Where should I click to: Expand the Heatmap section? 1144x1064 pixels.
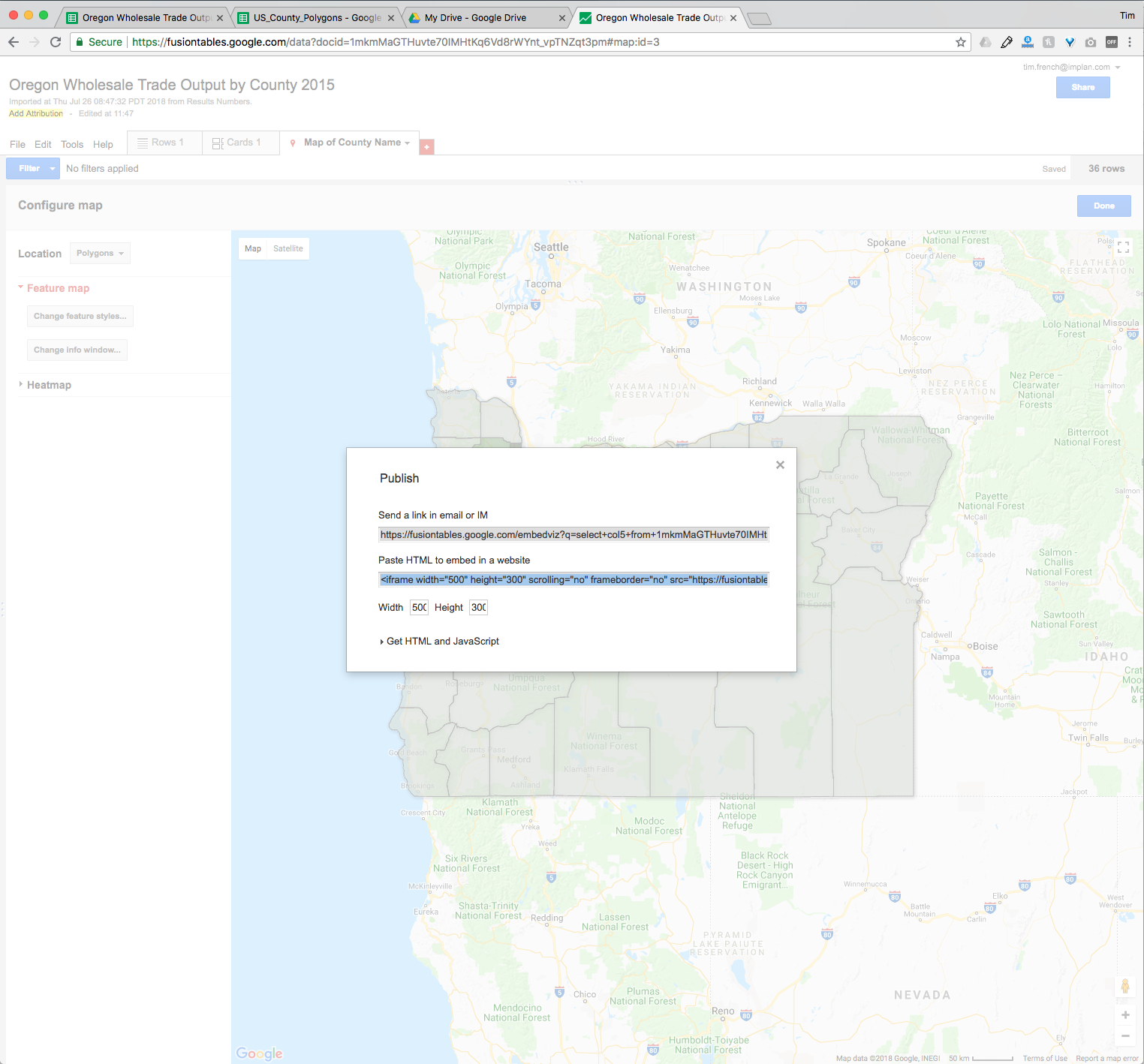pyautogui.click(x=45, y=385)
